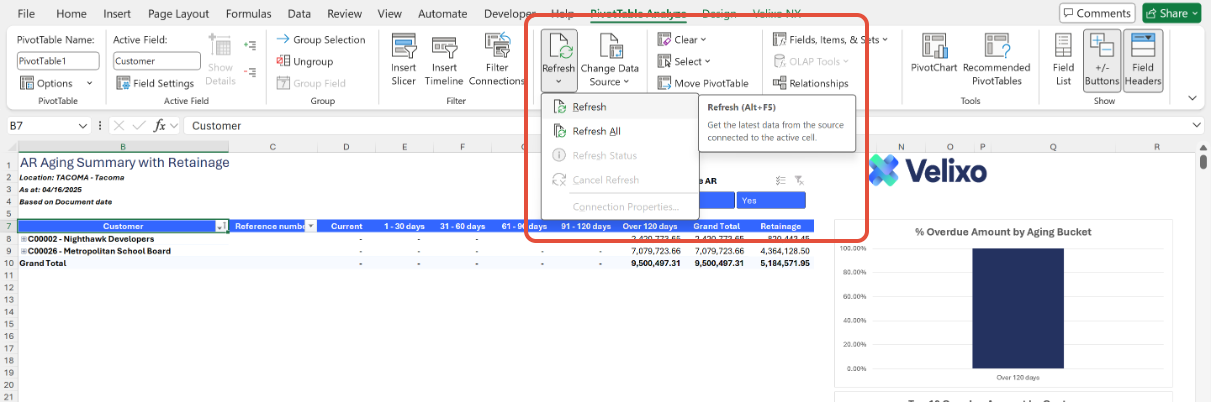Switch to the View tab
The height and width of the screenshot is (402, 1211).
pyautogui.click(x=390, y=14)
